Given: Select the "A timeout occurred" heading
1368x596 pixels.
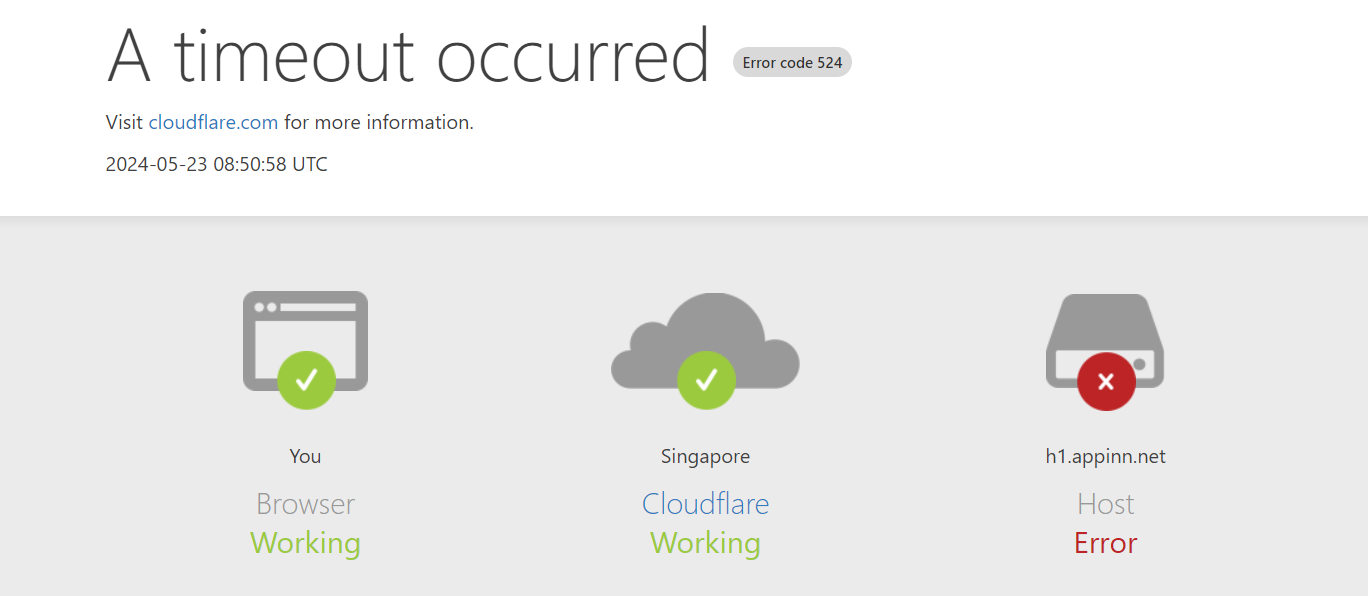Looking at the screenshot, I should (408, 56).
